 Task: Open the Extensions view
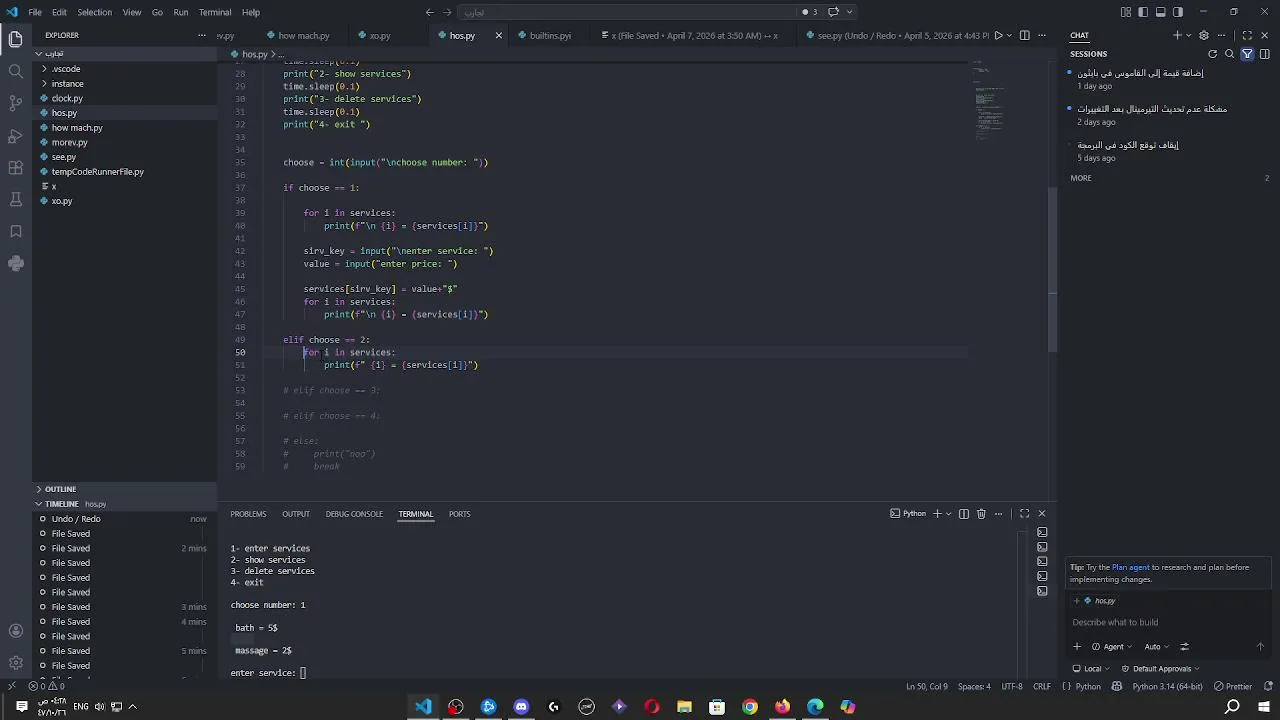click(x=15, y=168)
